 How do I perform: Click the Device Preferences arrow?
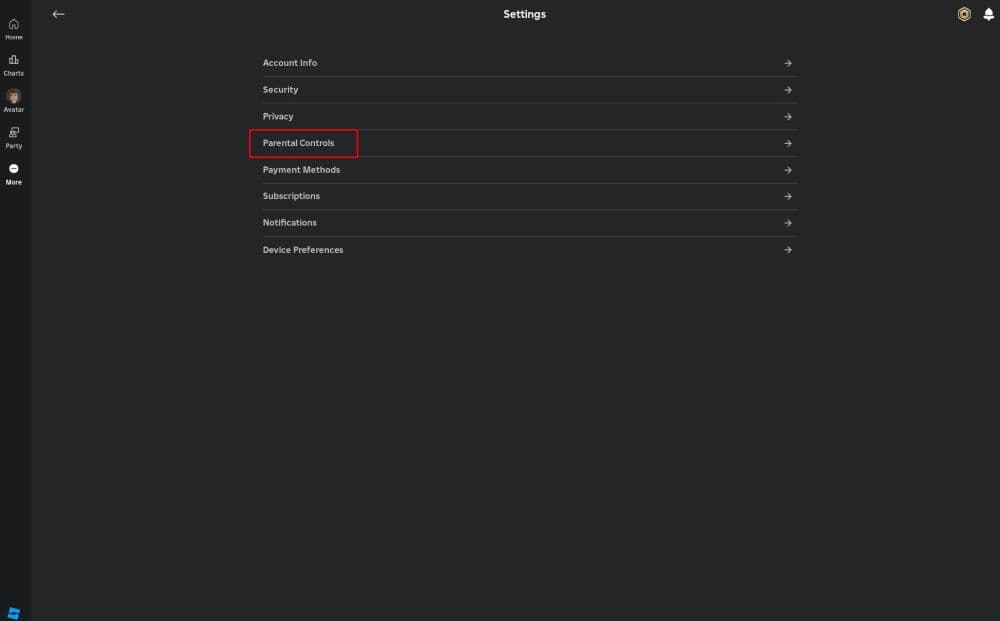tap(787, 249)
